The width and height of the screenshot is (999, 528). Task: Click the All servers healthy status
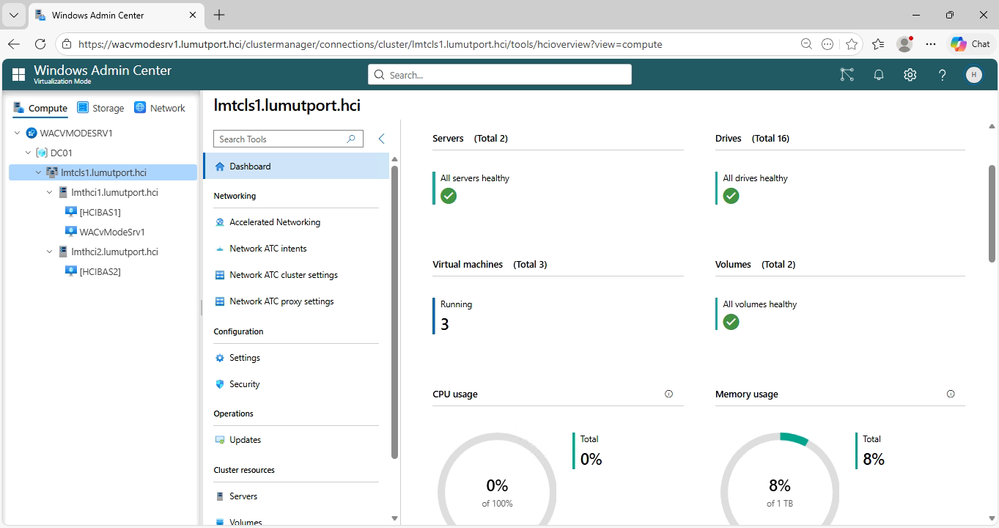coord(474,189)
